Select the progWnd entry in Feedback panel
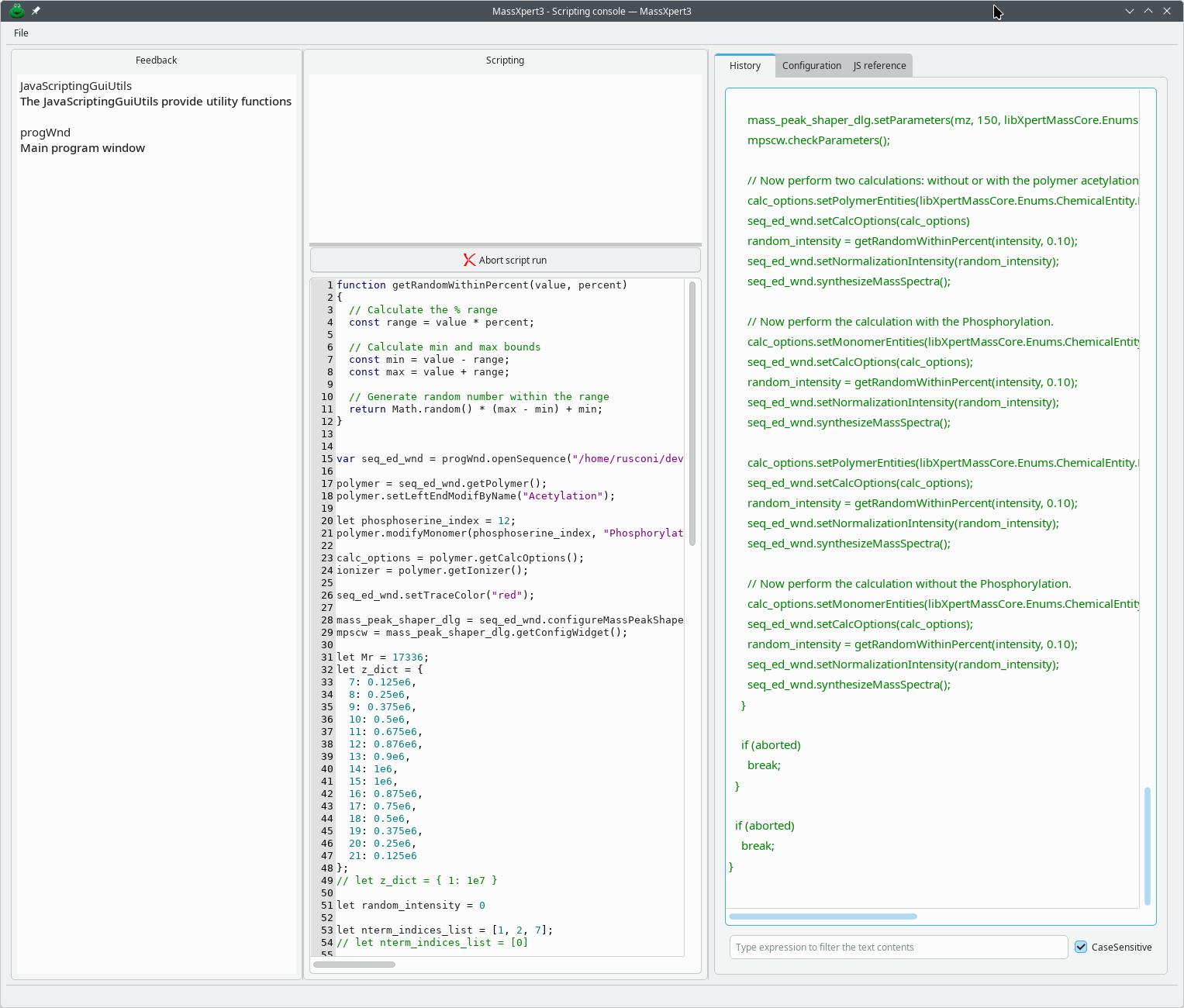This screenshot has height=1008, width=1184. 45,133
